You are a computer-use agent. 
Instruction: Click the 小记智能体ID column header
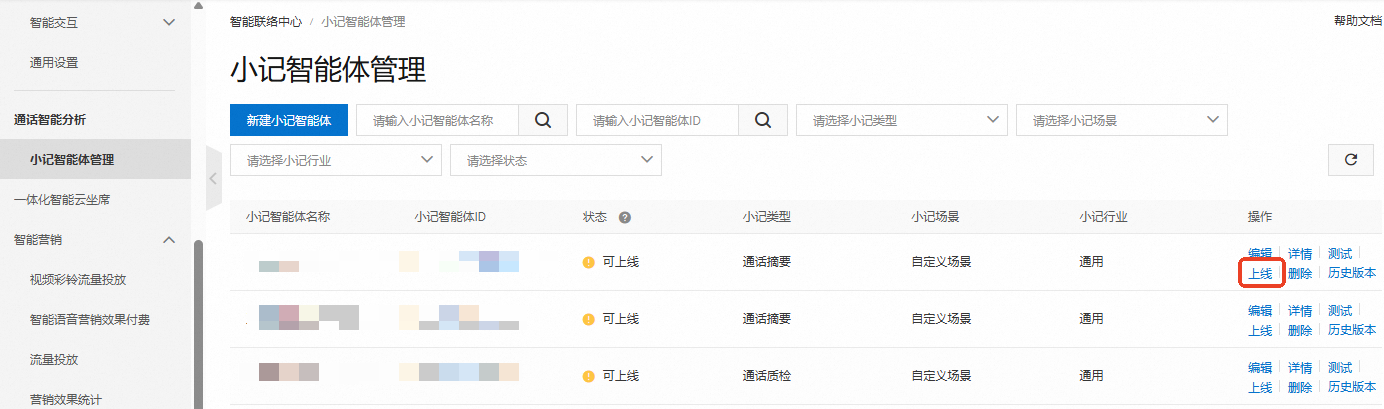pyautogui.click(x=450, y=217)
